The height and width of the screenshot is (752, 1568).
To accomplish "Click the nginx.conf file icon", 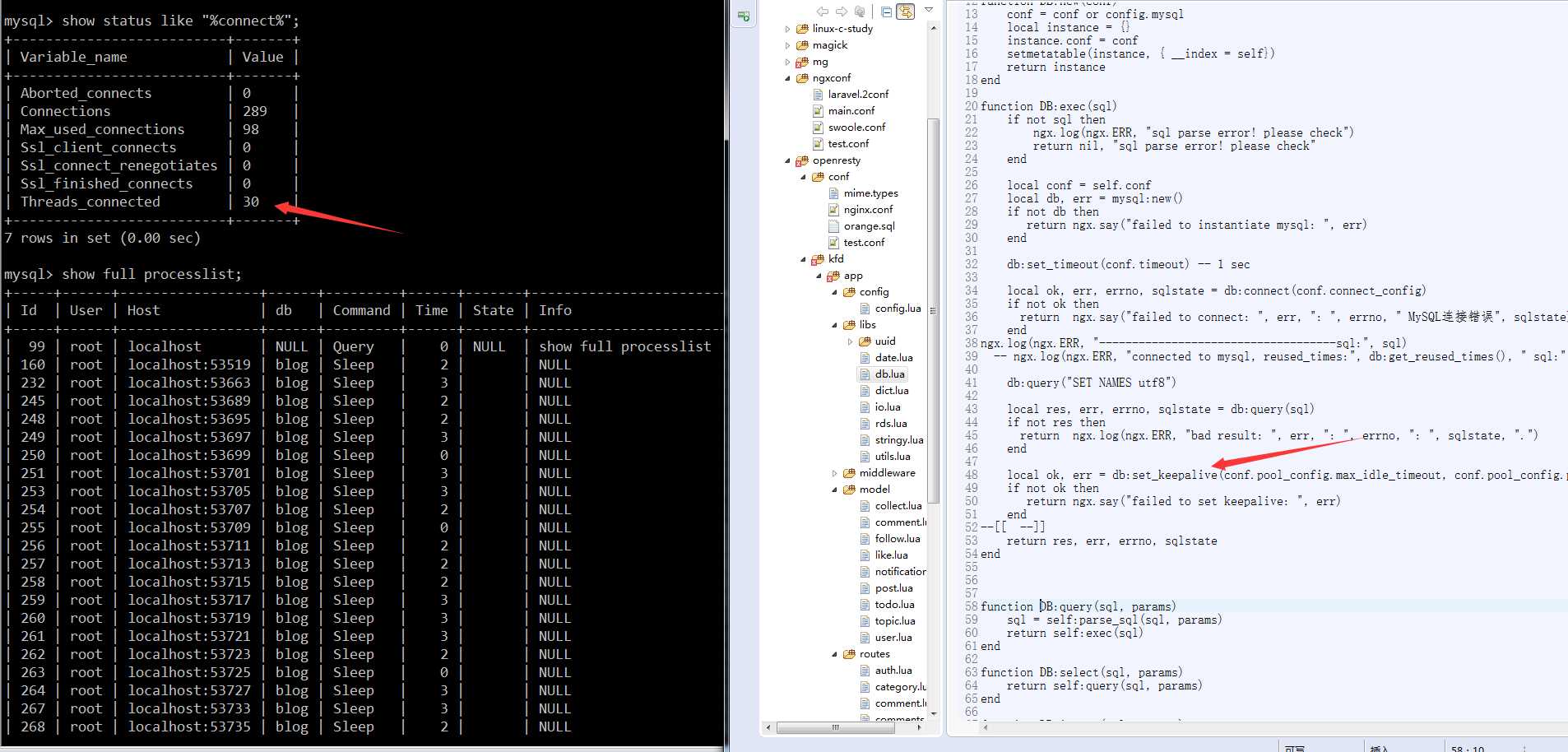I will 833,210.
